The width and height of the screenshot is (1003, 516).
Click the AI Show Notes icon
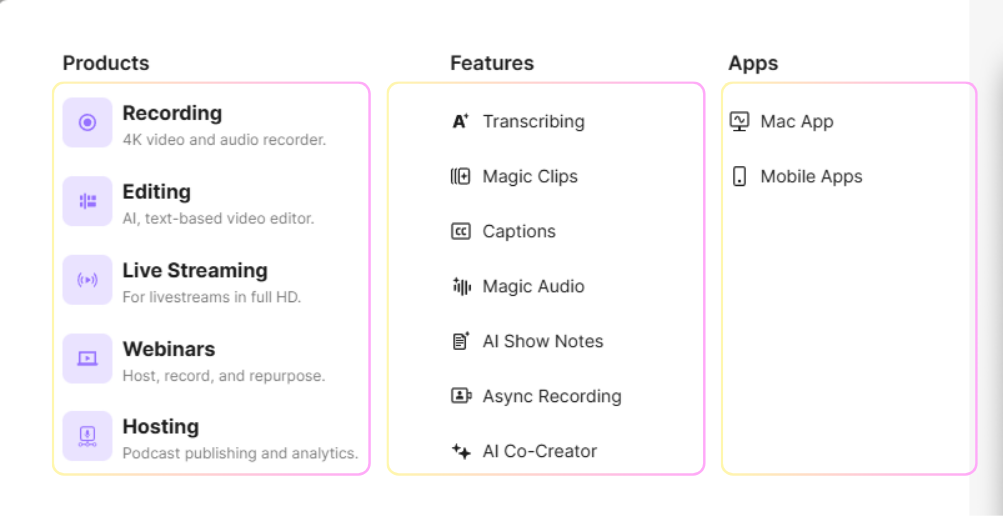[x=460, y=341]
